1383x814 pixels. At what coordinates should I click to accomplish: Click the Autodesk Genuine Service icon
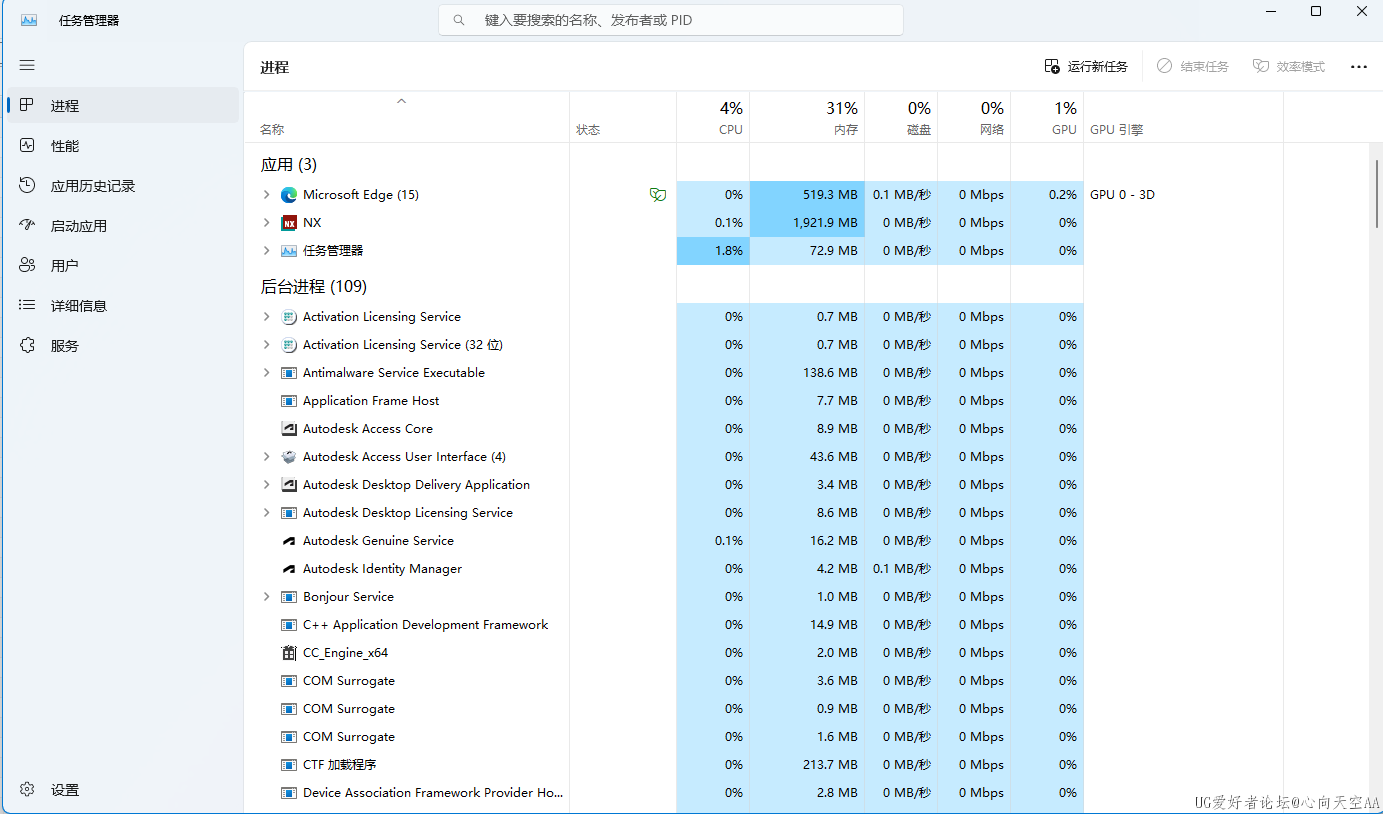pos(289,541)
